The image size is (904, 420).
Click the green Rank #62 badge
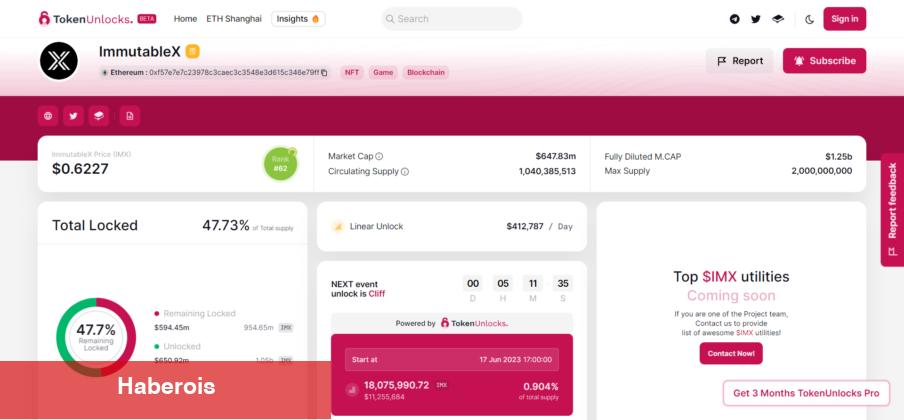280,164
